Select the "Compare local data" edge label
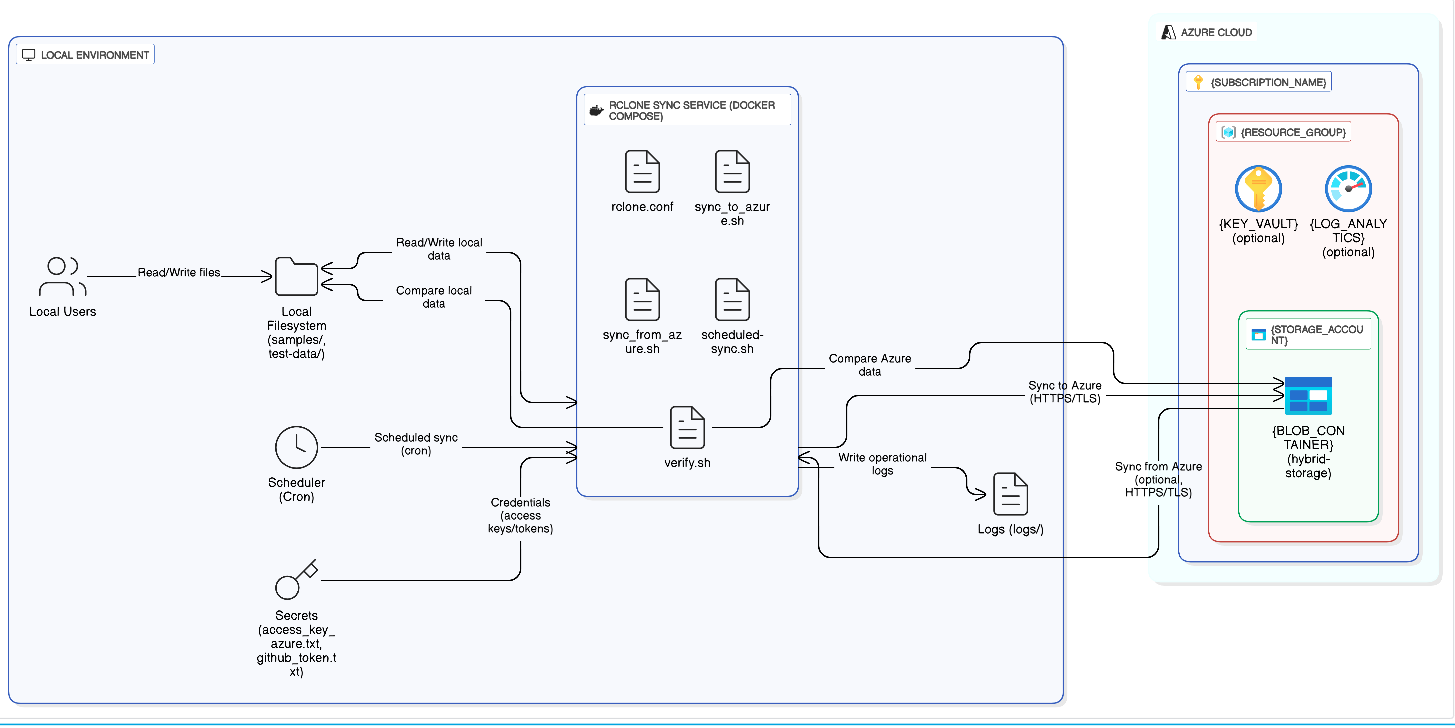 pos(434,297)
